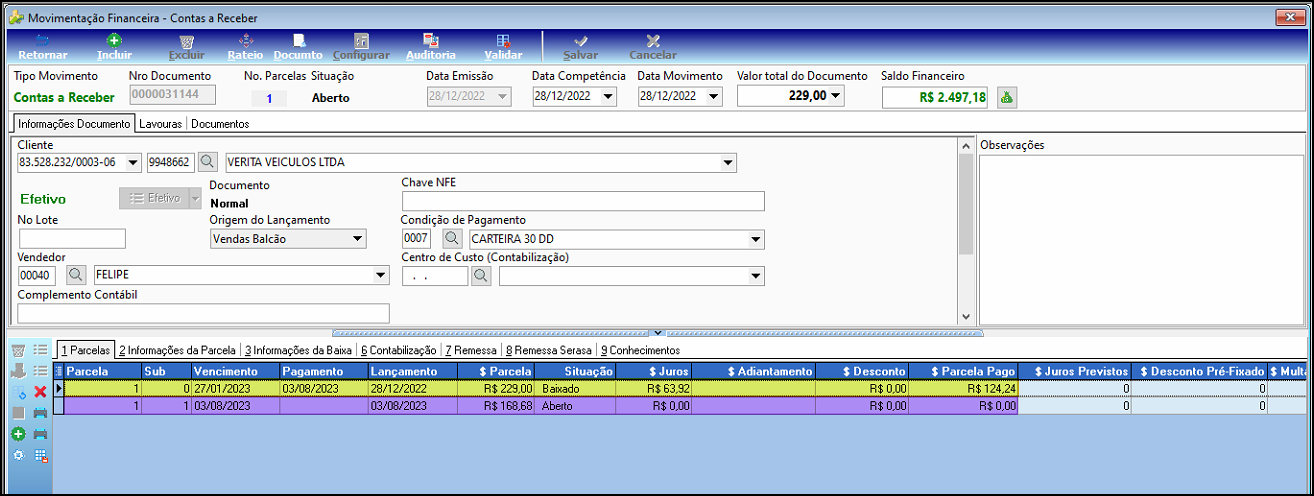1314x496 pixels.
Task: Open the 3 Informações da Baixa tab
Action: coord(299,350)
